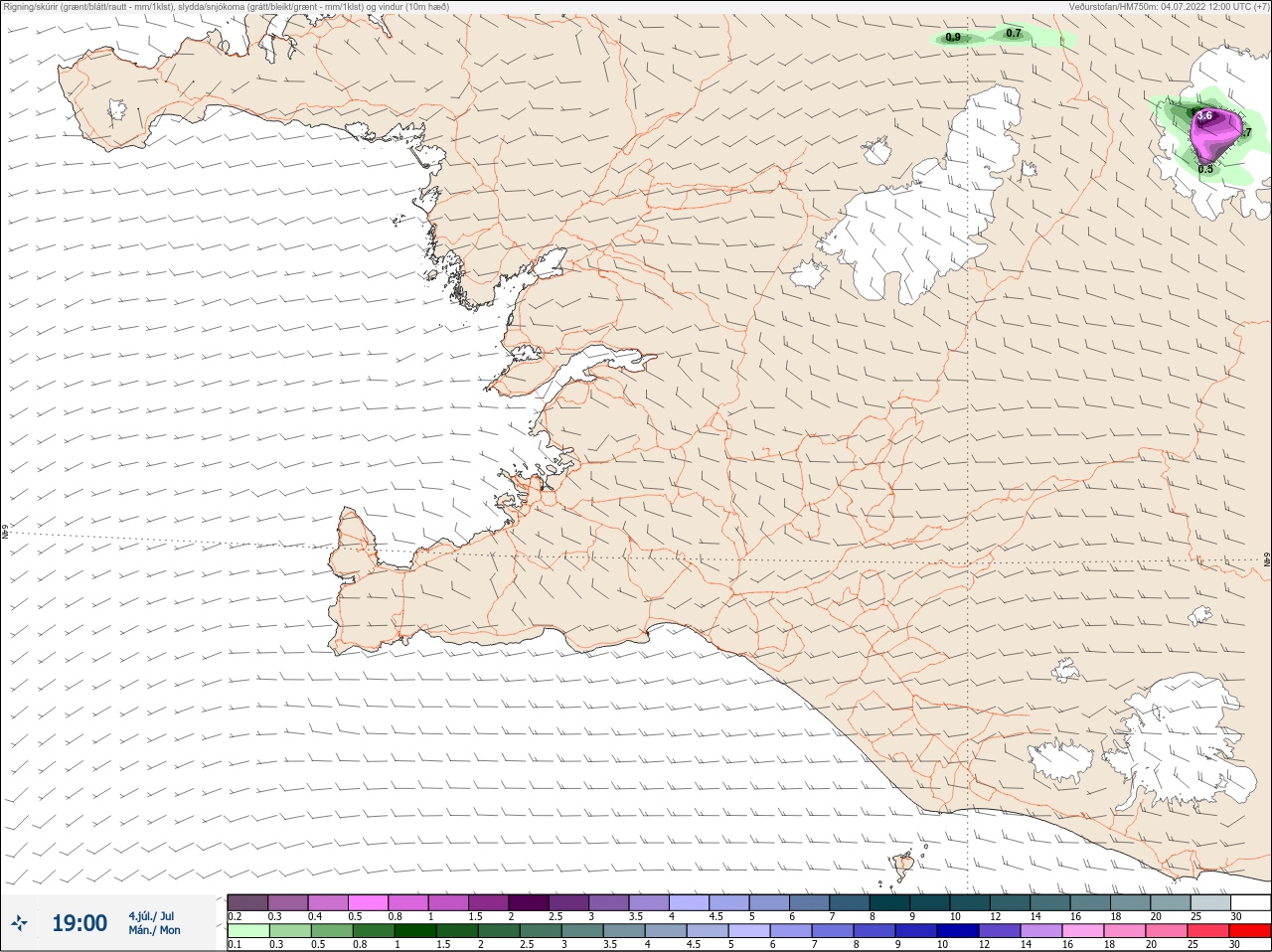Select the red 30 swatch in the bottom legend row

[x=1250, y=931]
